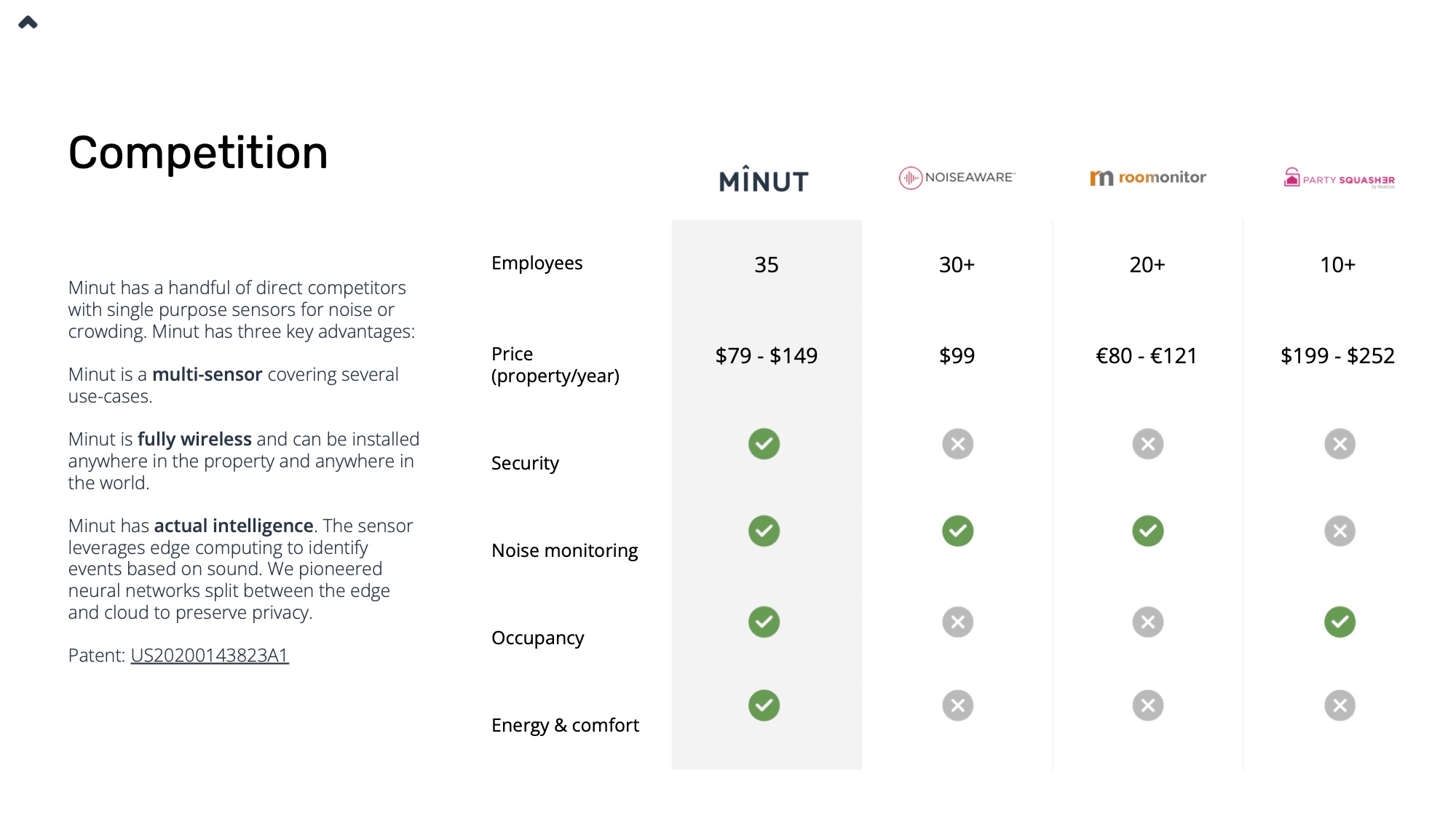Screen dimensions: 1456x819
Task: Click Party Squasher's green Occupancy checkmark
Action: pos(1339,622)
